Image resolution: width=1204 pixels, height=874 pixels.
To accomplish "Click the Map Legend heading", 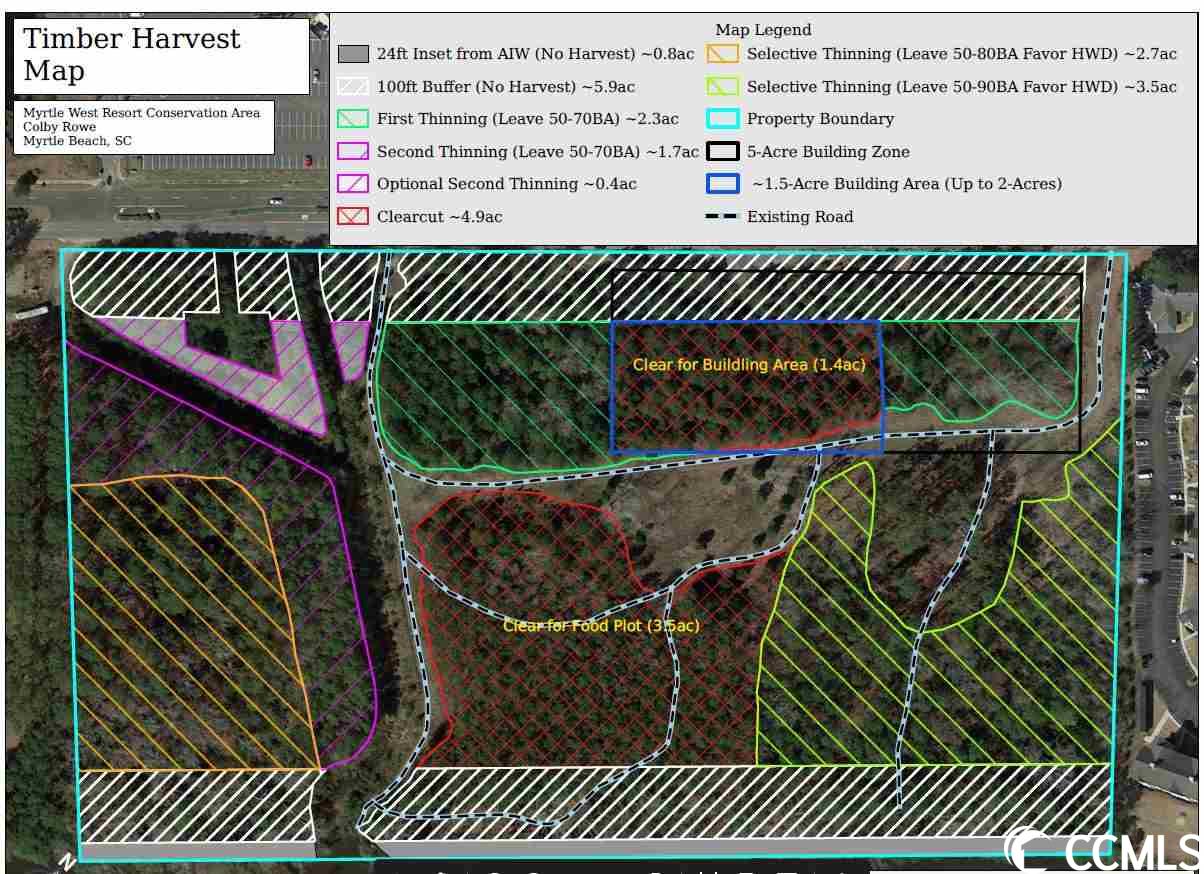I will pyautogui.click(x=763, y=30).
